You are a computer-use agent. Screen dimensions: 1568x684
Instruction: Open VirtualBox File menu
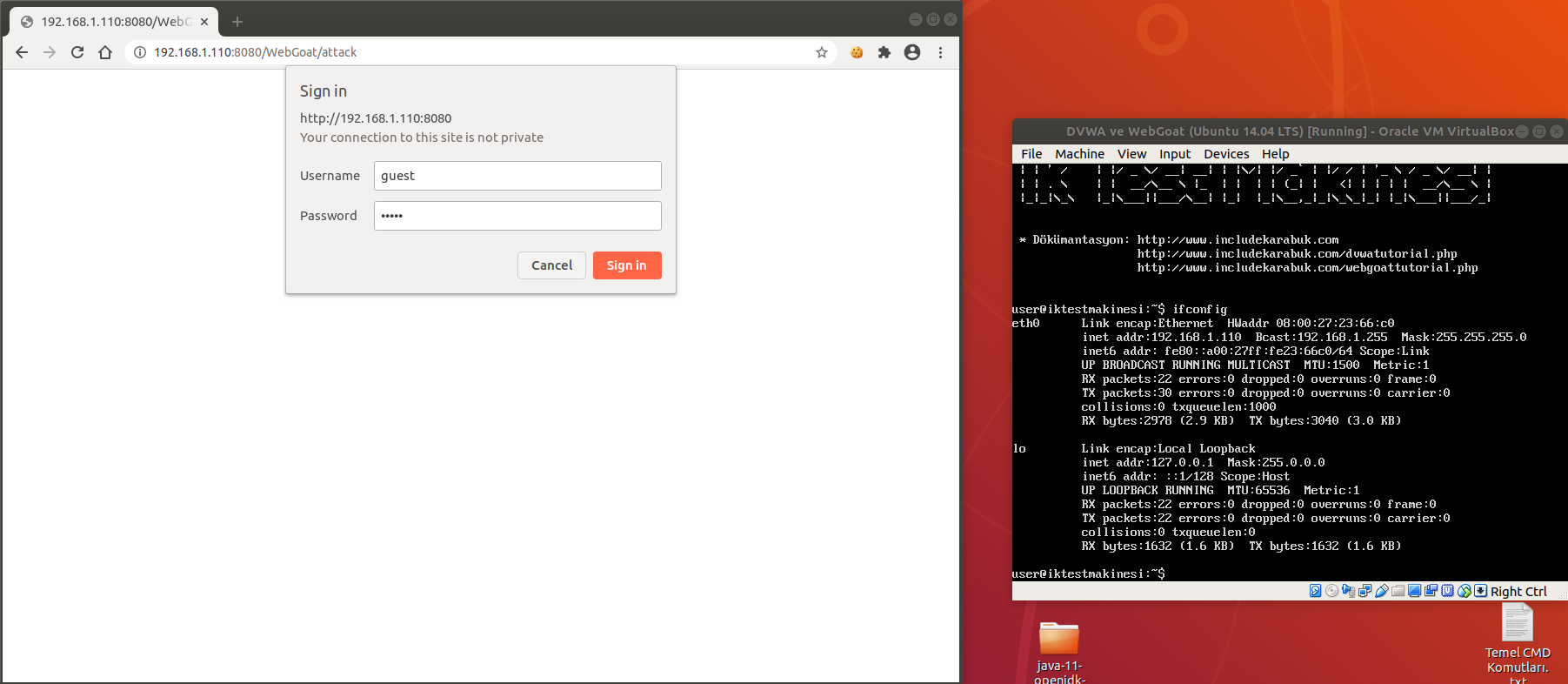pos(1031,154)
